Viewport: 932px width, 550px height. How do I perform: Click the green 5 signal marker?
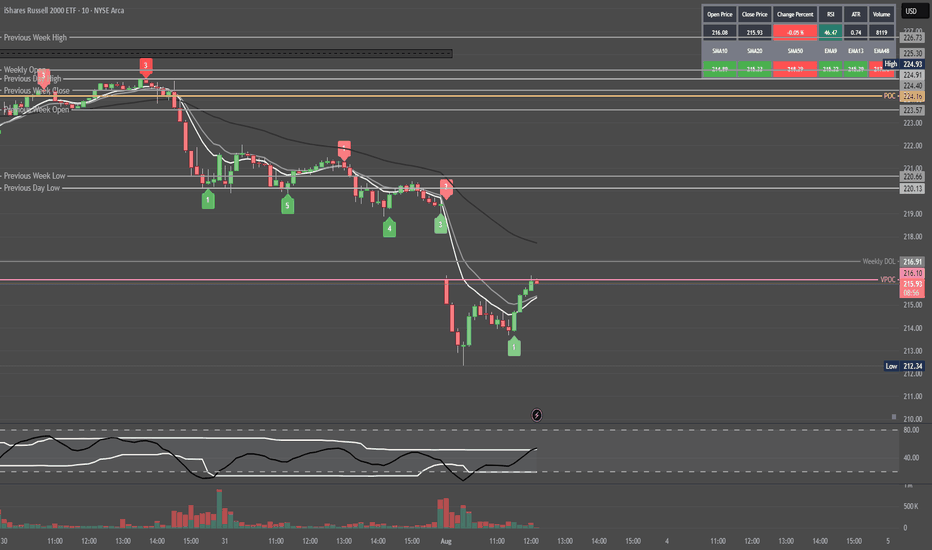287,205
